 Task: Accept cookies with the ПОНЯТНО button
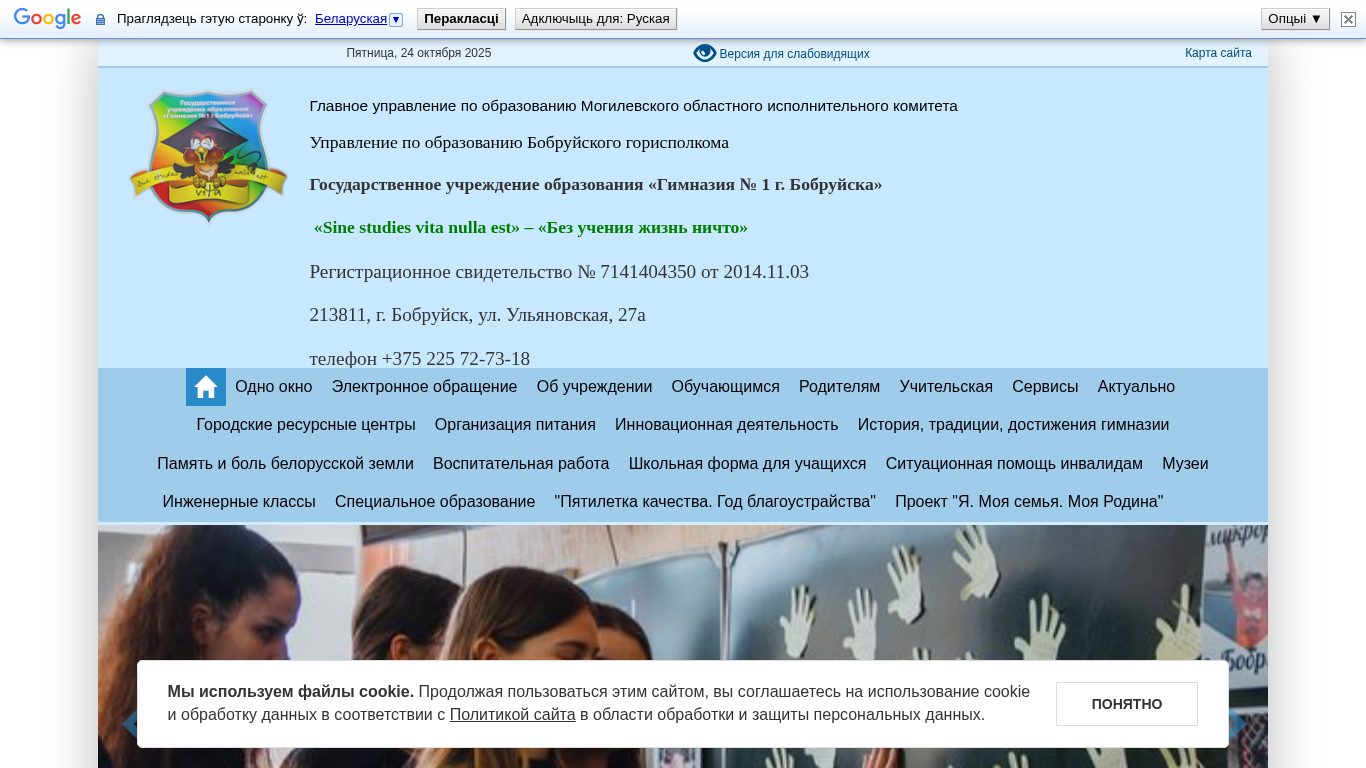1127,704
